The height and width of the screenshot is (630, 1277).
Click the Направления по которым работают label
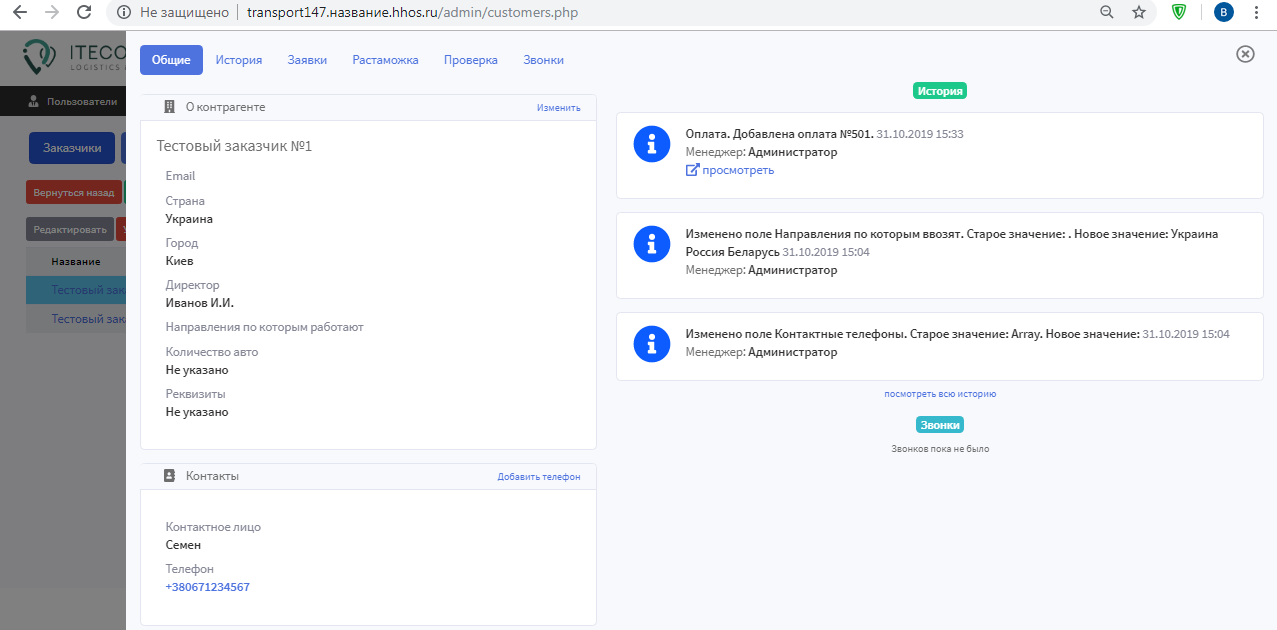click(x=265, y=327)
